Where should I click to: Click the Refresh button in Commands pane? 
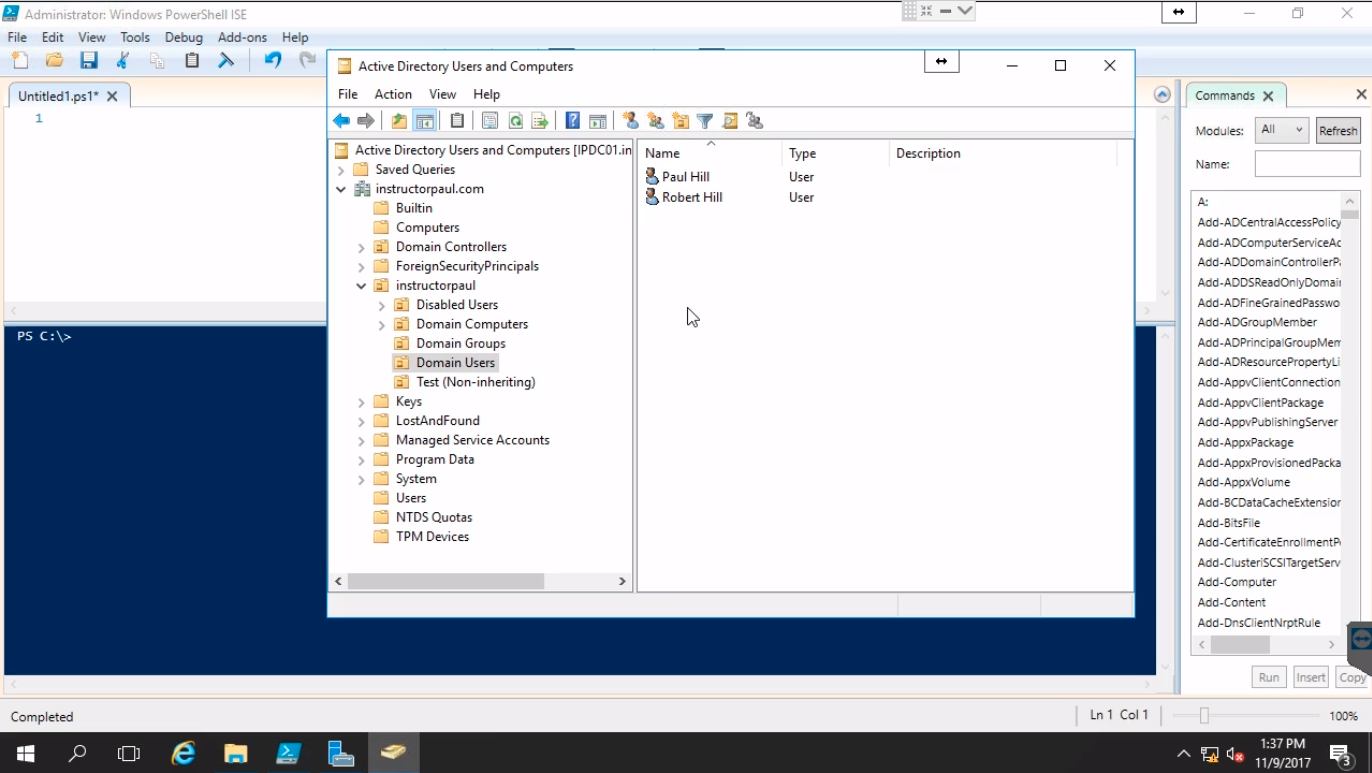[1337, 130]
